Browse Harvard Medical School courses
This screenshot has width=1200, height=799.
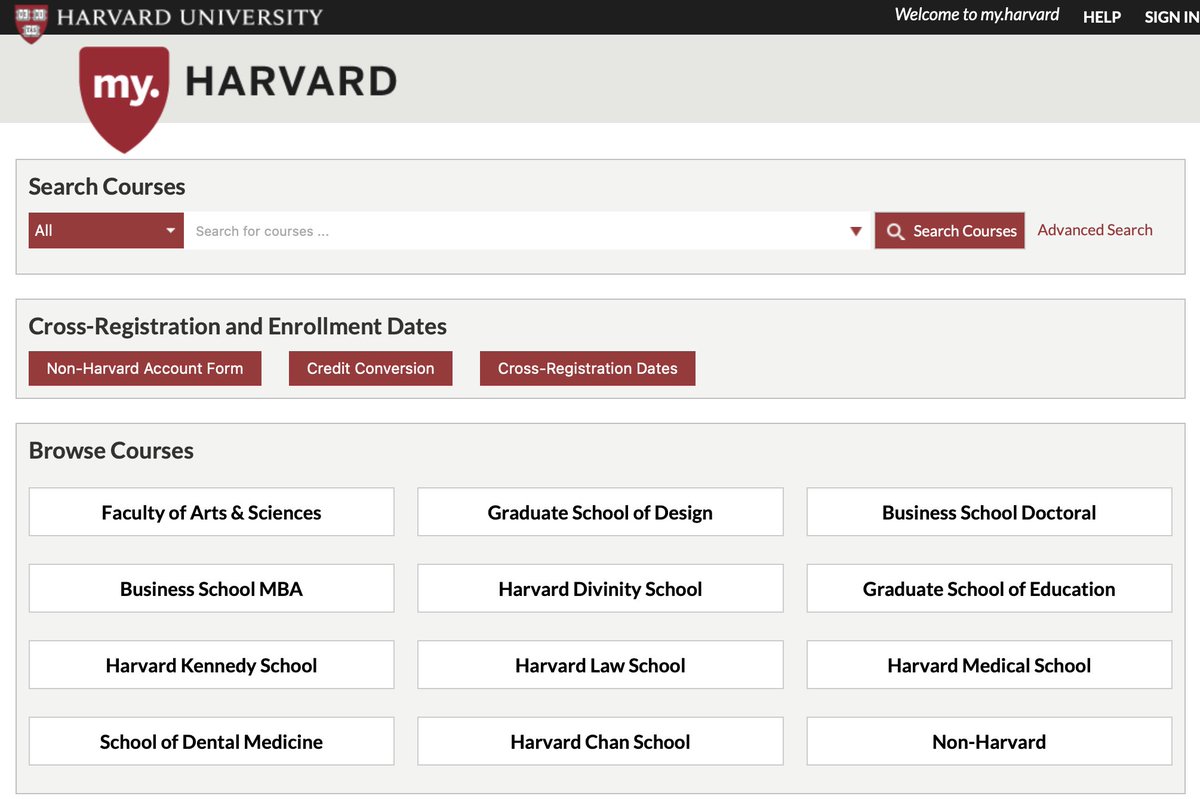tap(989, 665)
